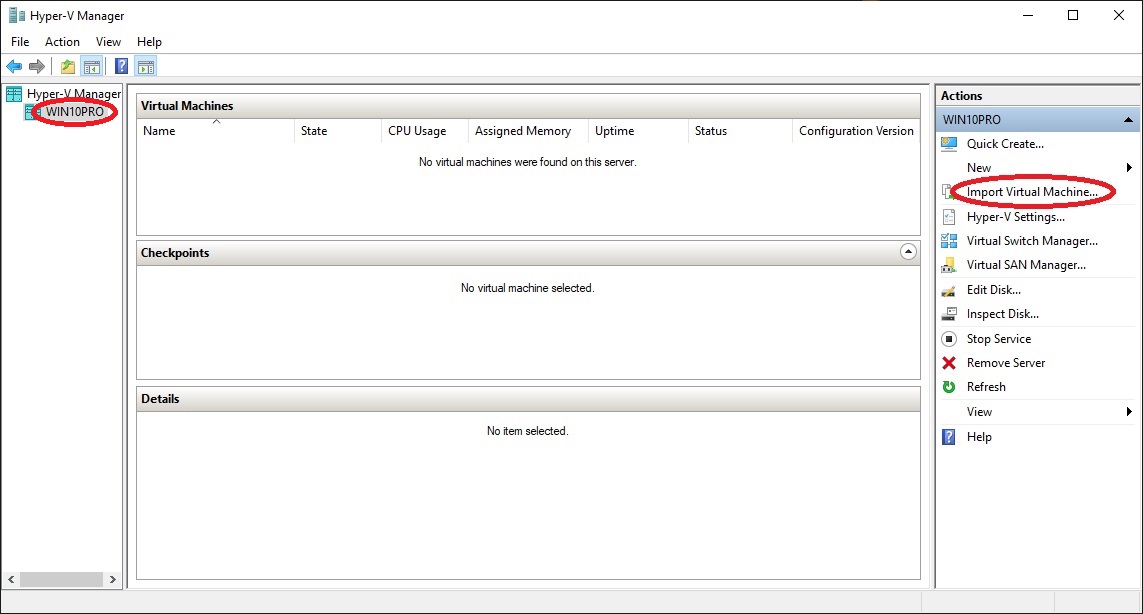Click Help label in Actions pane
The image size is (1143, 614).
979,437
